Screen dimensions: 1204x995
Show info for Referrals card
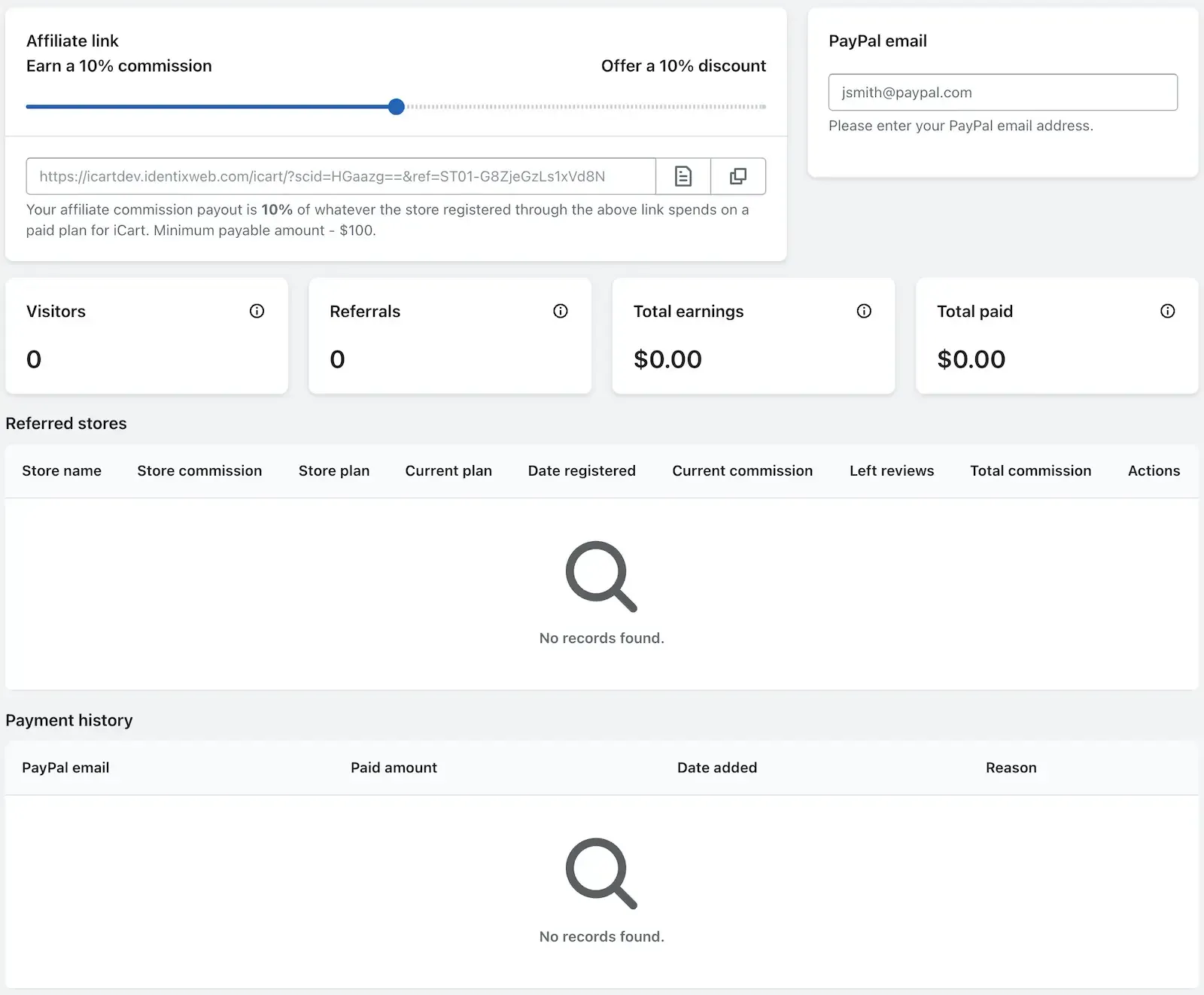[561, 311]
